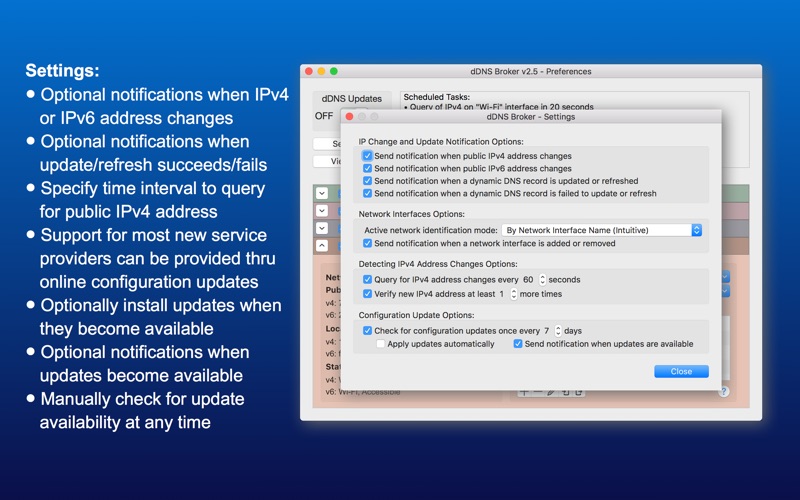Click the dDNS Broker v2.5 - Preferences title bar

pos(531,71)
